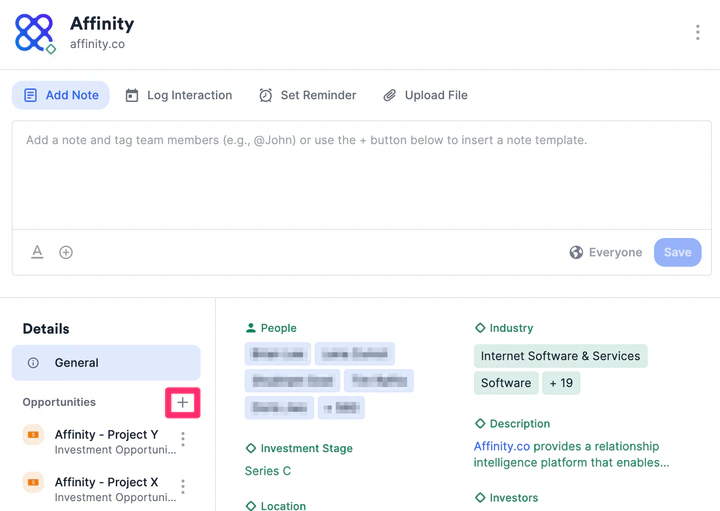
Task: Expand the +19 more industries tag
Action: point(561,383)
